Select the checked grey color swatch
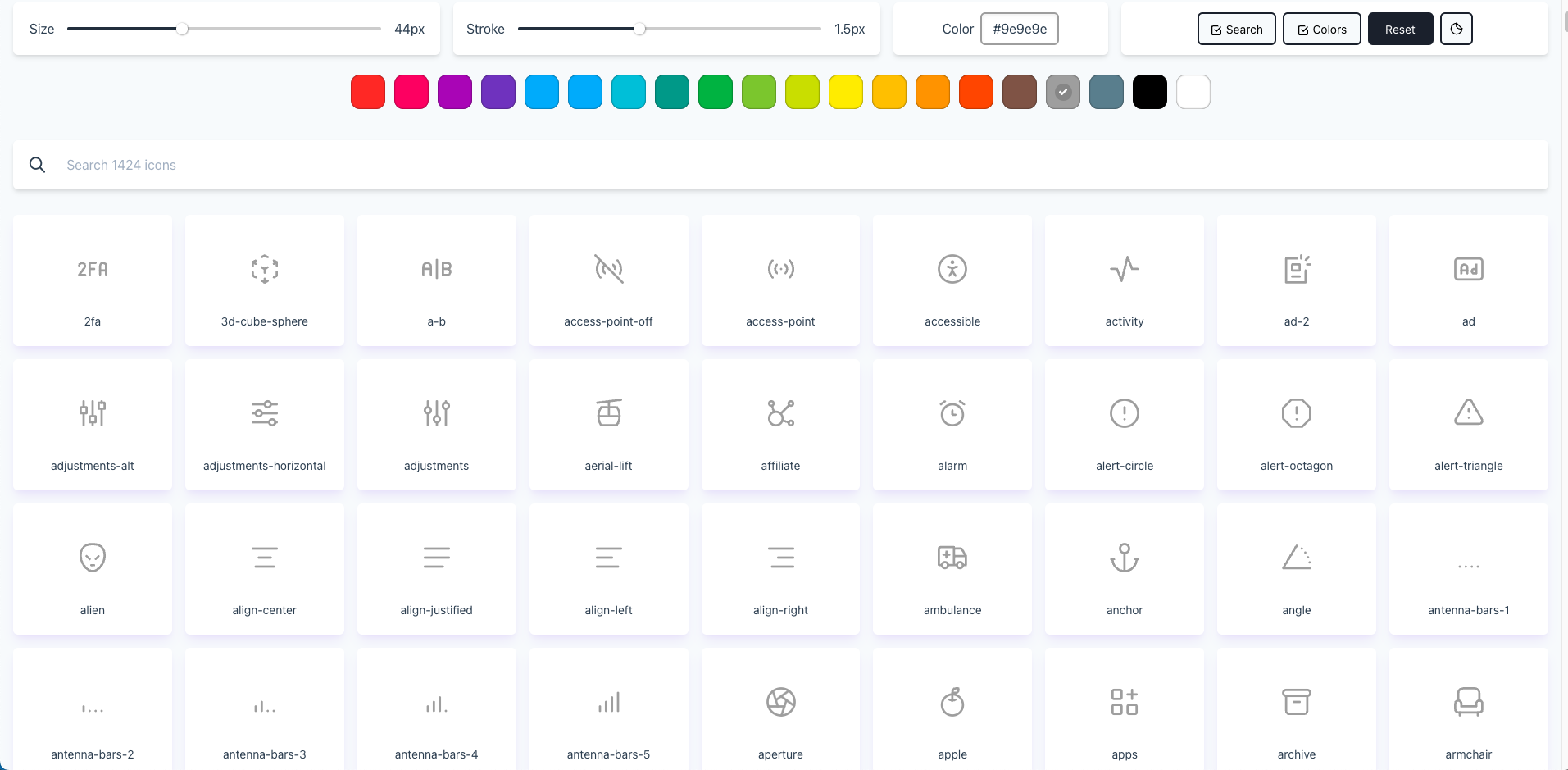This screenshot has height=770, width=1568. [x=1063, y=92]
